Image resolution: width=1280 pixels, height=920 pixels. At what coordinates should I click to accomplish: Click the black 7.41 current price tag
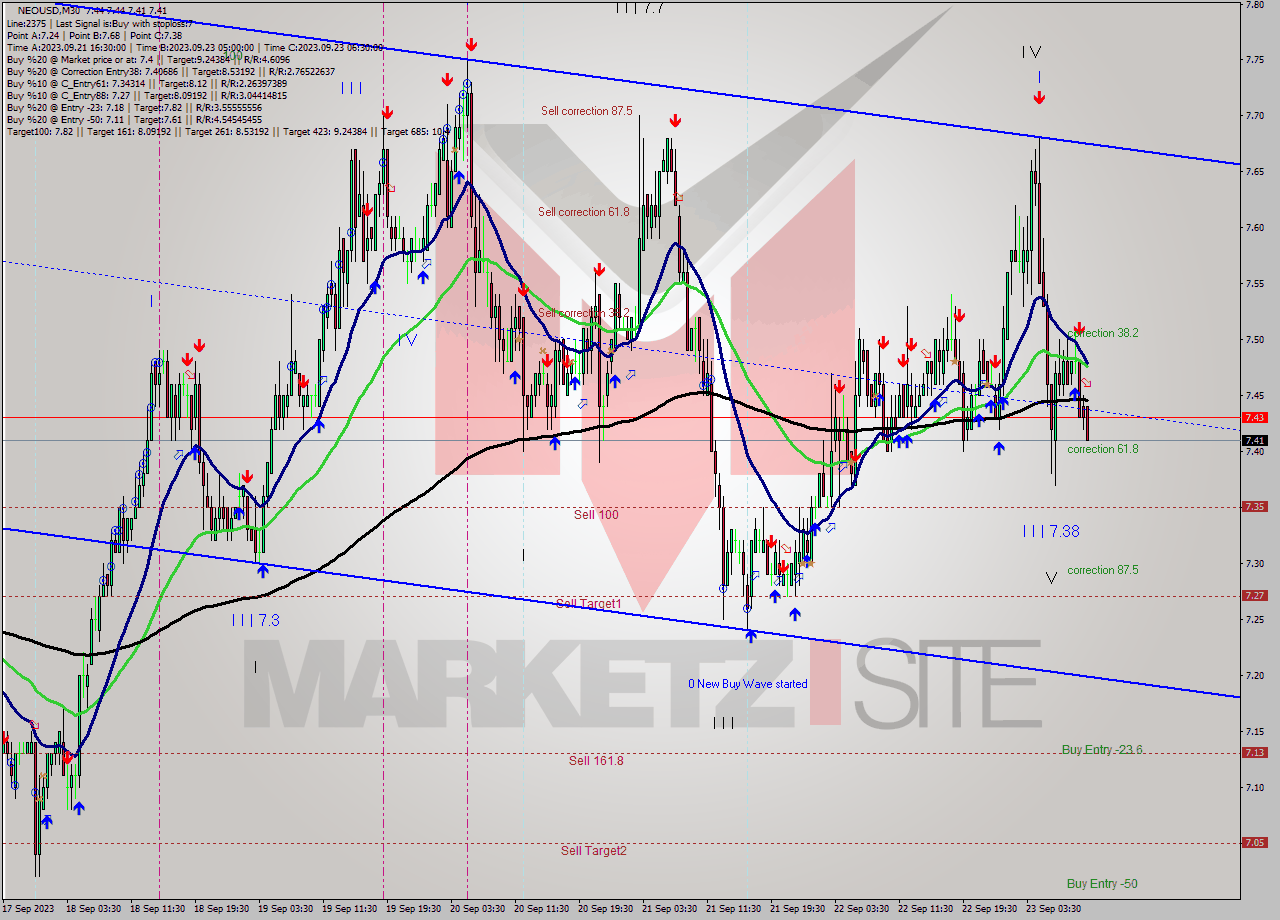coord(1255,440)
